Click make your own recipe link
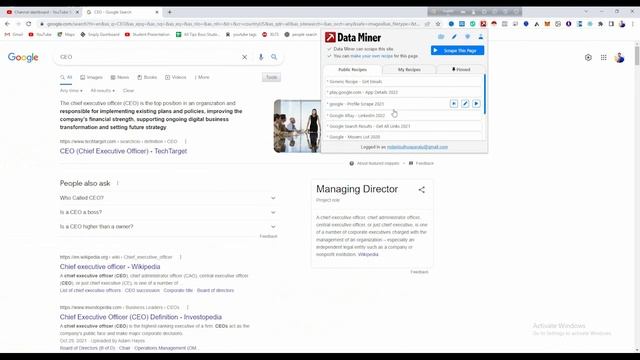 tap(371, 56)
